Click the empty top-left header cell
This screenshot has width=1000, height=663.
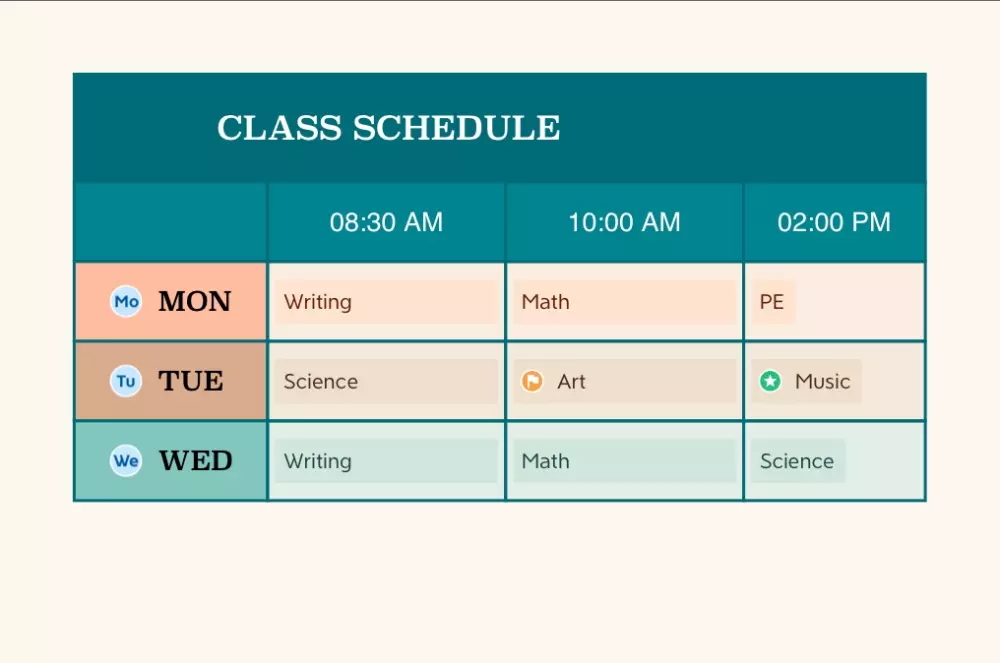170,222
